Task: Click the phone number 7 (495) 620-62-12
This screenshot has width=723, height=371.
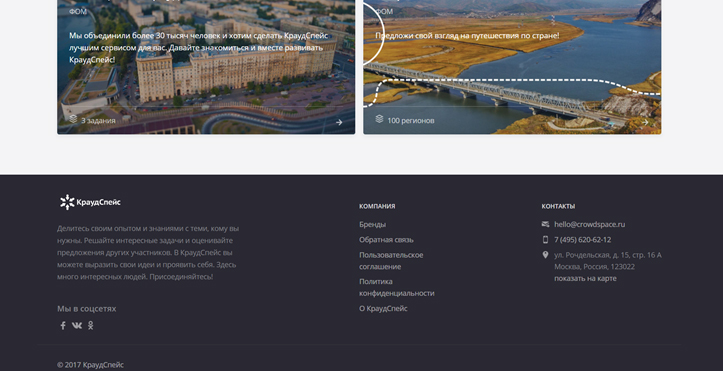Action: click(583, 240)
